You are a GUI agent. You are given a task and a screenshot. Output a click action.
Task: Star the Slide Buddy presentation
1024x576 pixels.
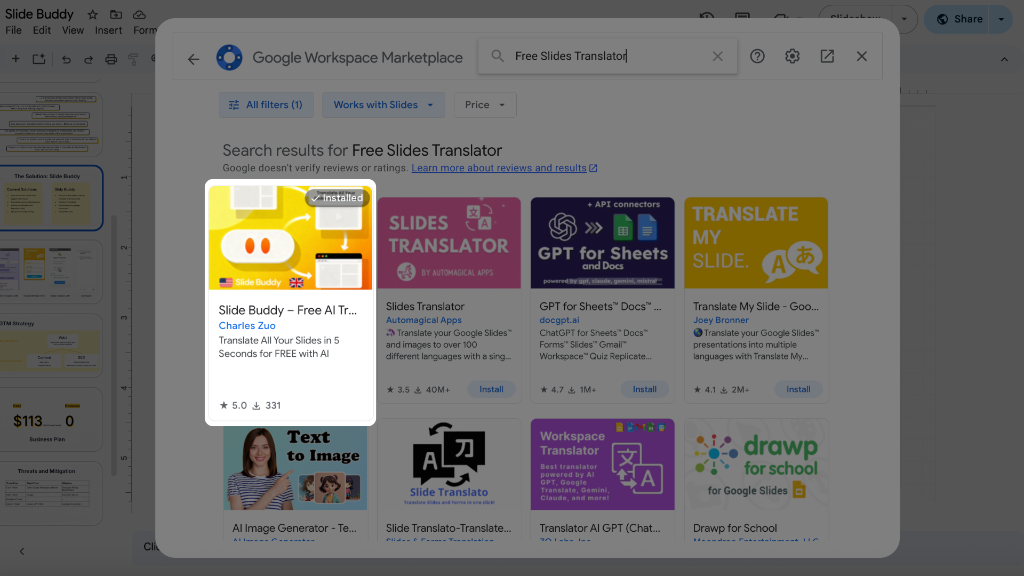point(92,14)
